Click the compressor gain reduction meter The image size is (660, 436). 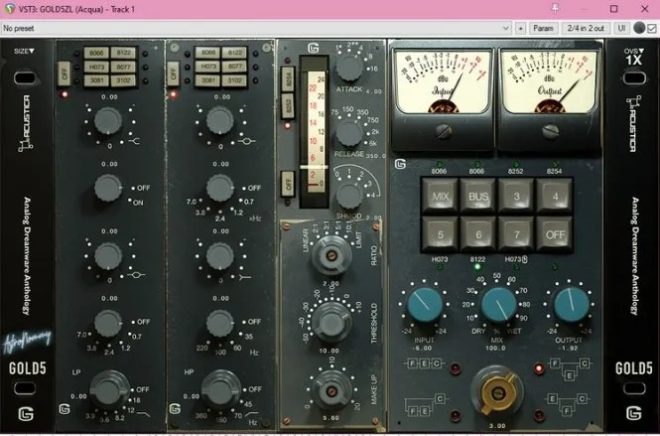(x=314, y=132)
